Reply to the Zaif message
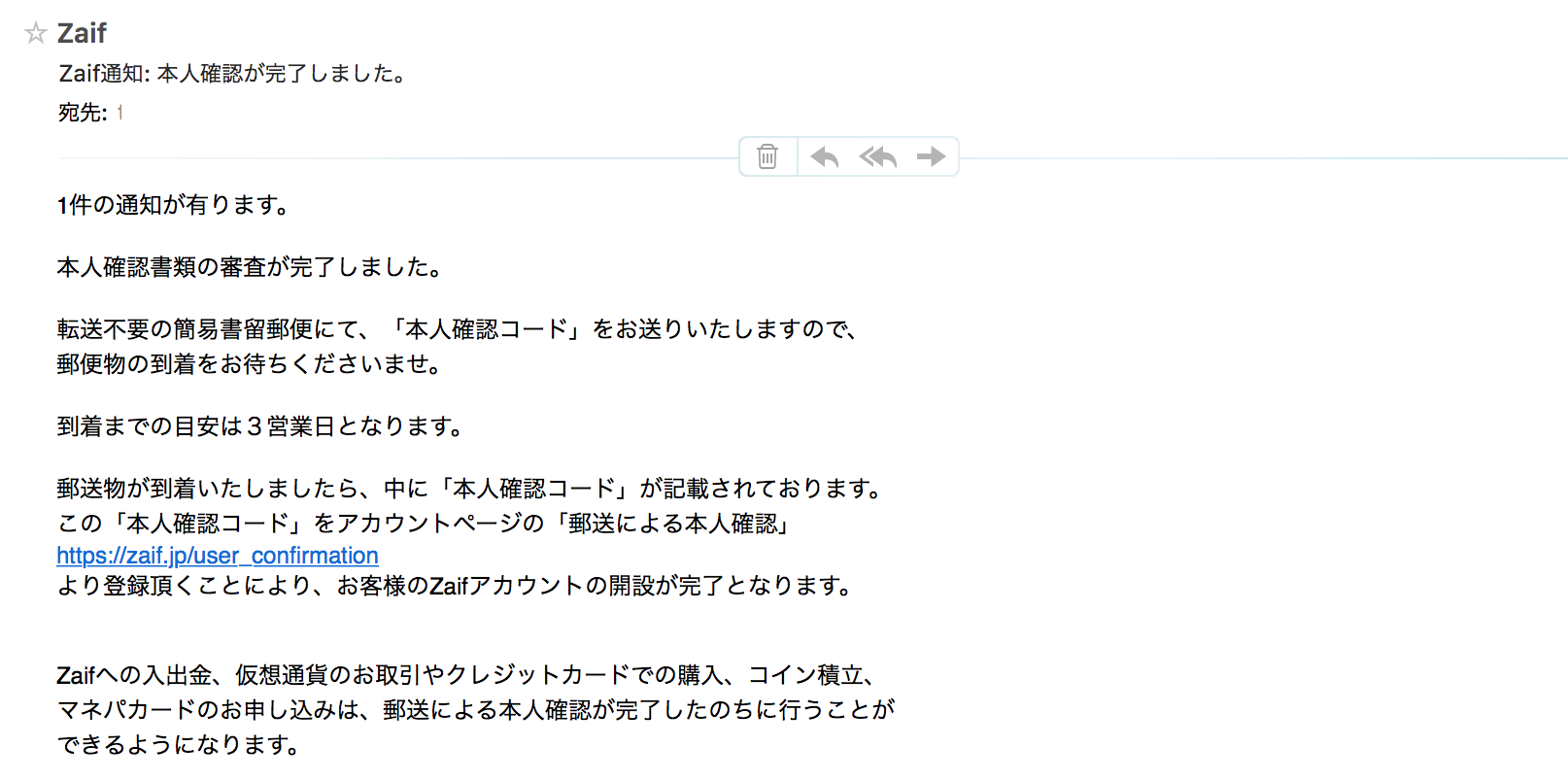This screenshot has width=1568, height=781. click(x=825, y=156)
